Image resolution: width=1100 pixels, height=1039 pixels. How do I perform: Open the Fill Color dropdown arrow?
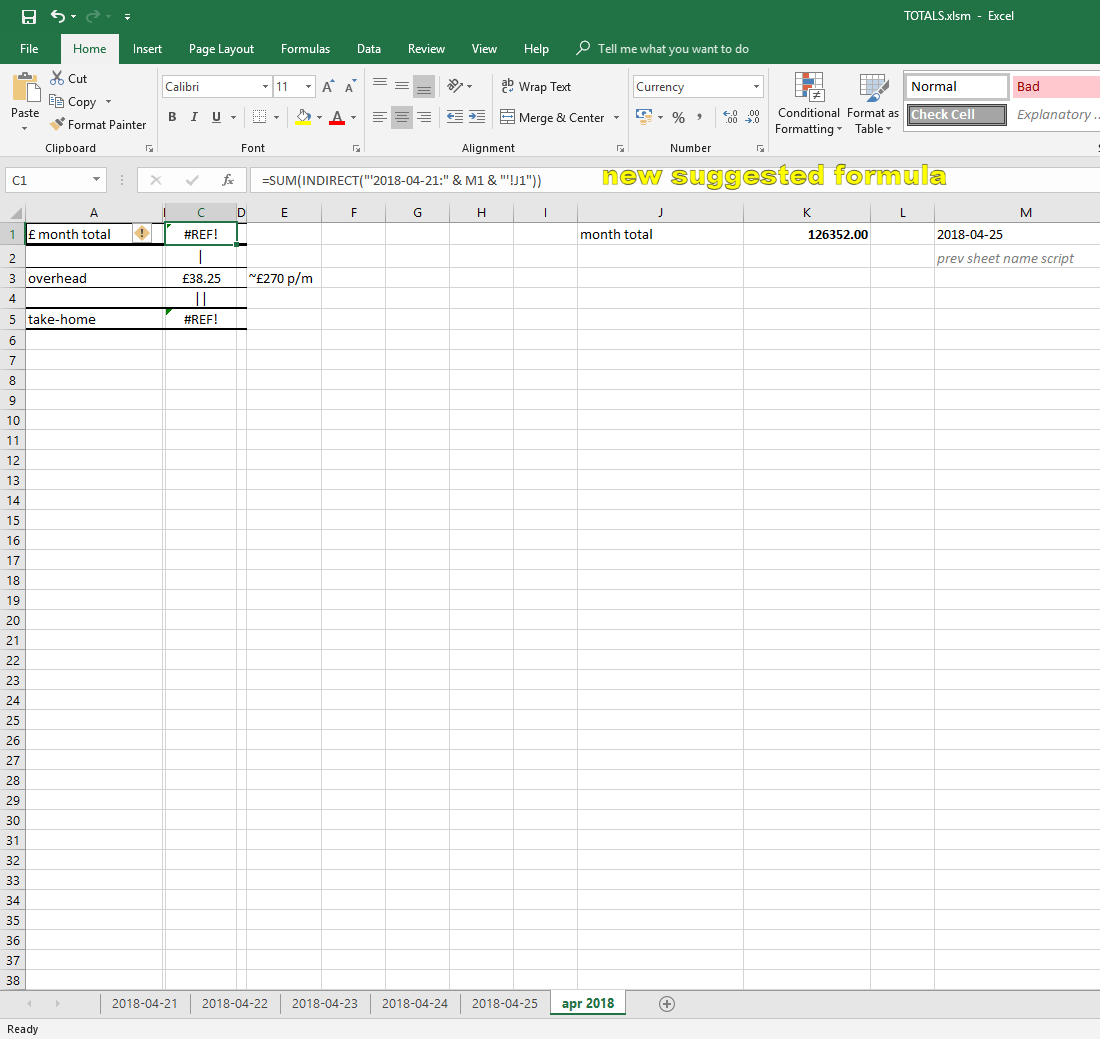tap(320, 117)
